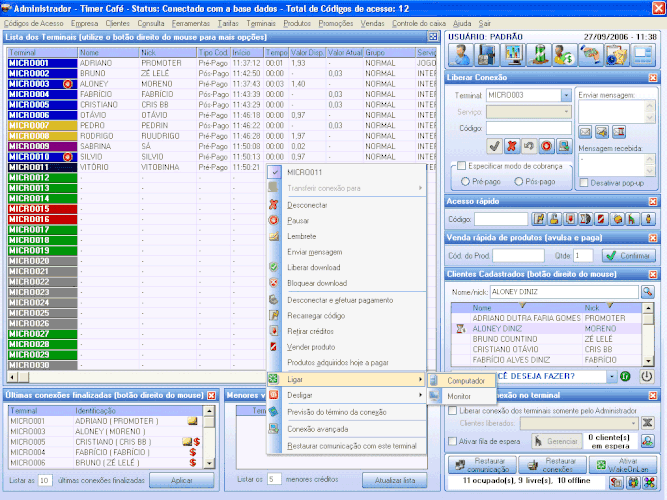Select the MICRO015 terminal row

point(42,209)
